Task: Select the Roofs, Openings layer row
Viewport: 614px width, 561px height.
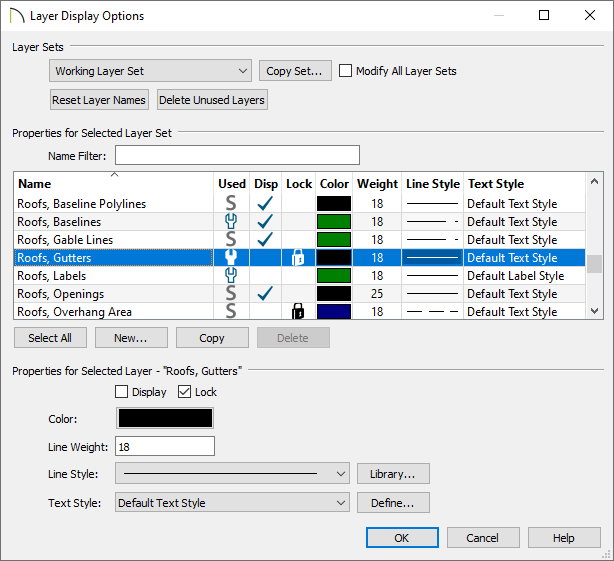Action: pyautogui.click(x=300, y=294)
